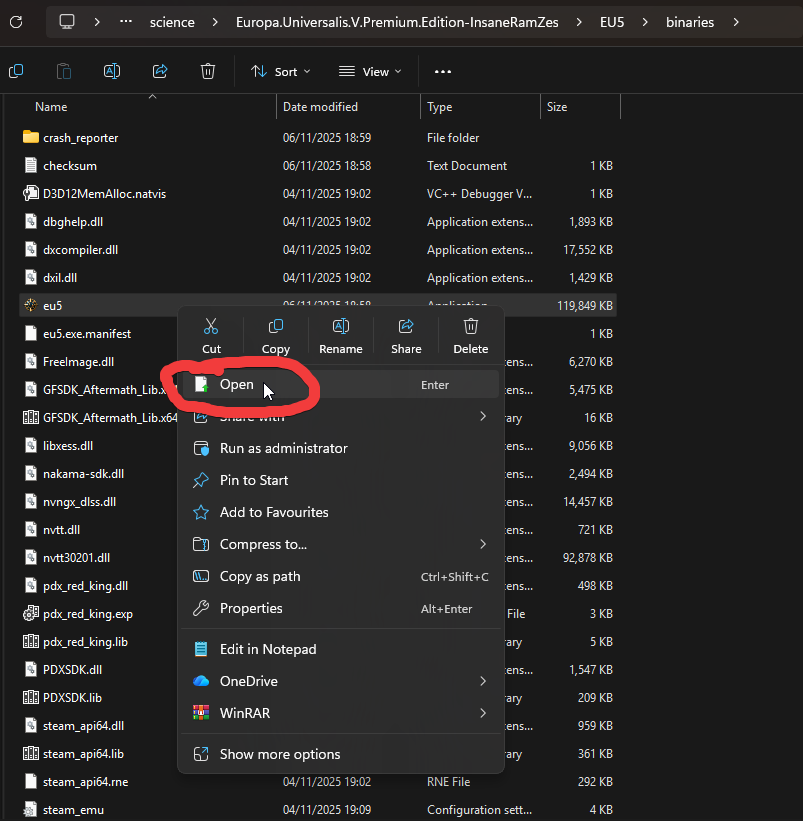Viewport: 803px width, 821px height.
Task: Select the steam_emu configuration file icon
Action: point(31,809)
